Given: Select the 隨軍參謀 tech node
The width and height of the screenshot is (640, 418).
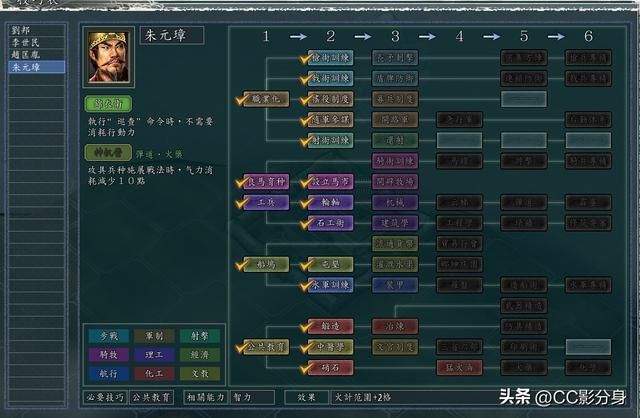Looking at the screenshot, I should (x=330, y=120).
